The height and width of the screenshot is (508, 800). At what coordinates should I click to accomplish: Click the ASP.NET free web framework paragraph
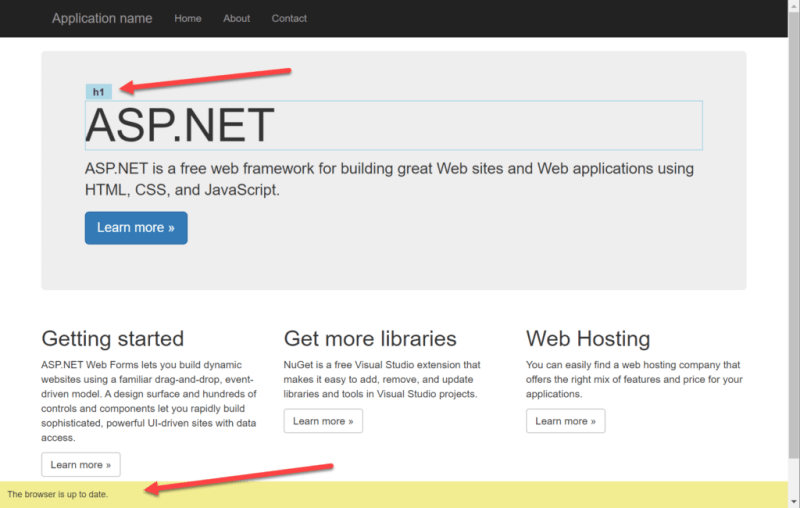(389, 179)
